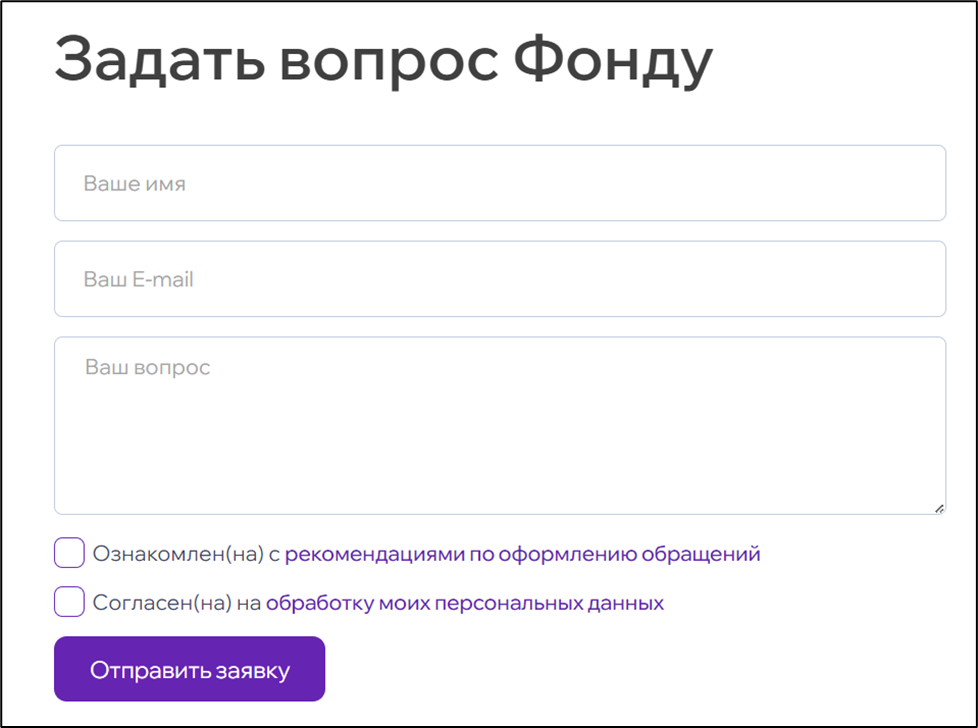Submit with 'Отправить заявку' button
Screen dimensions: 978x728
[x=190, y=669]
